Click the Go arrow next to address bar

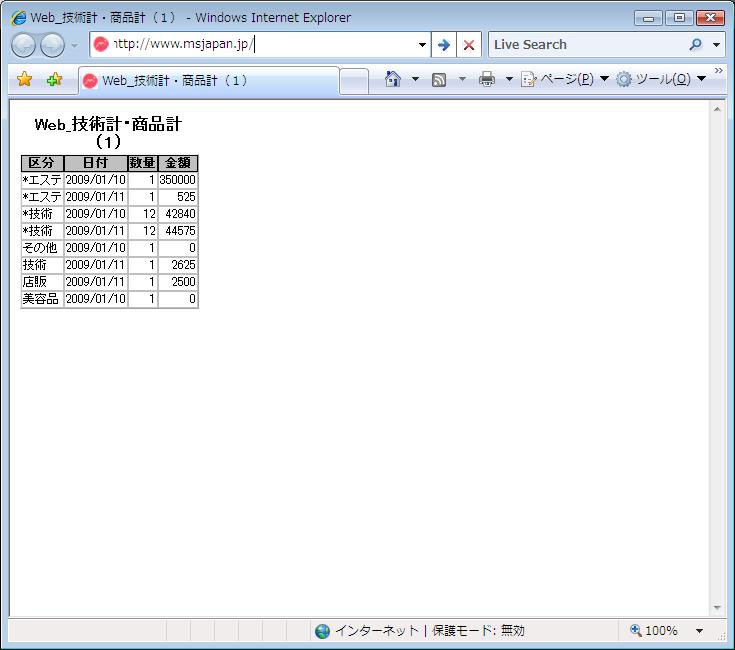443,45
